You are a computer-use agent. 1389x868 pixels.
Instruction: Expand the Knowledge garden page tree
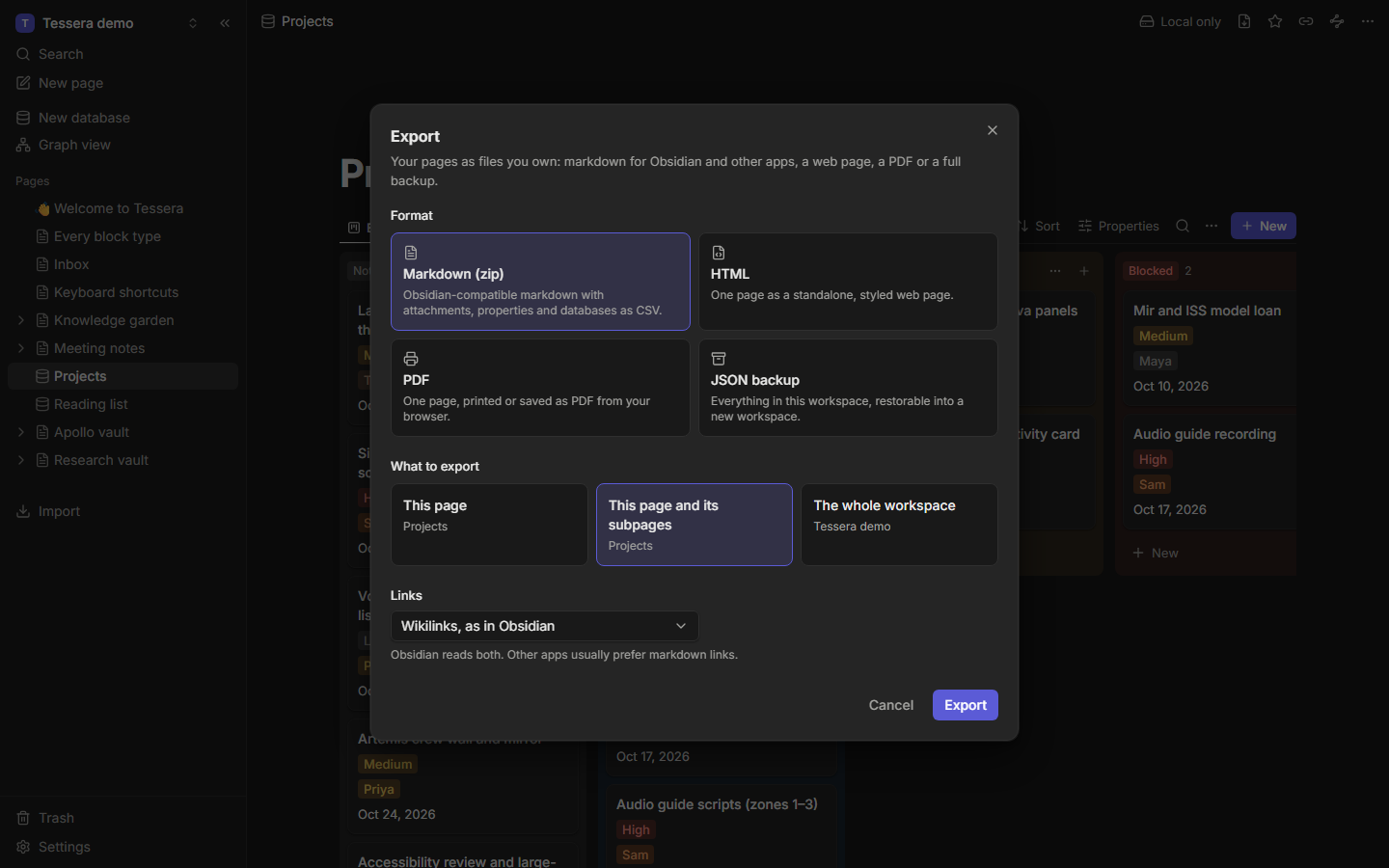coord(21,320)
